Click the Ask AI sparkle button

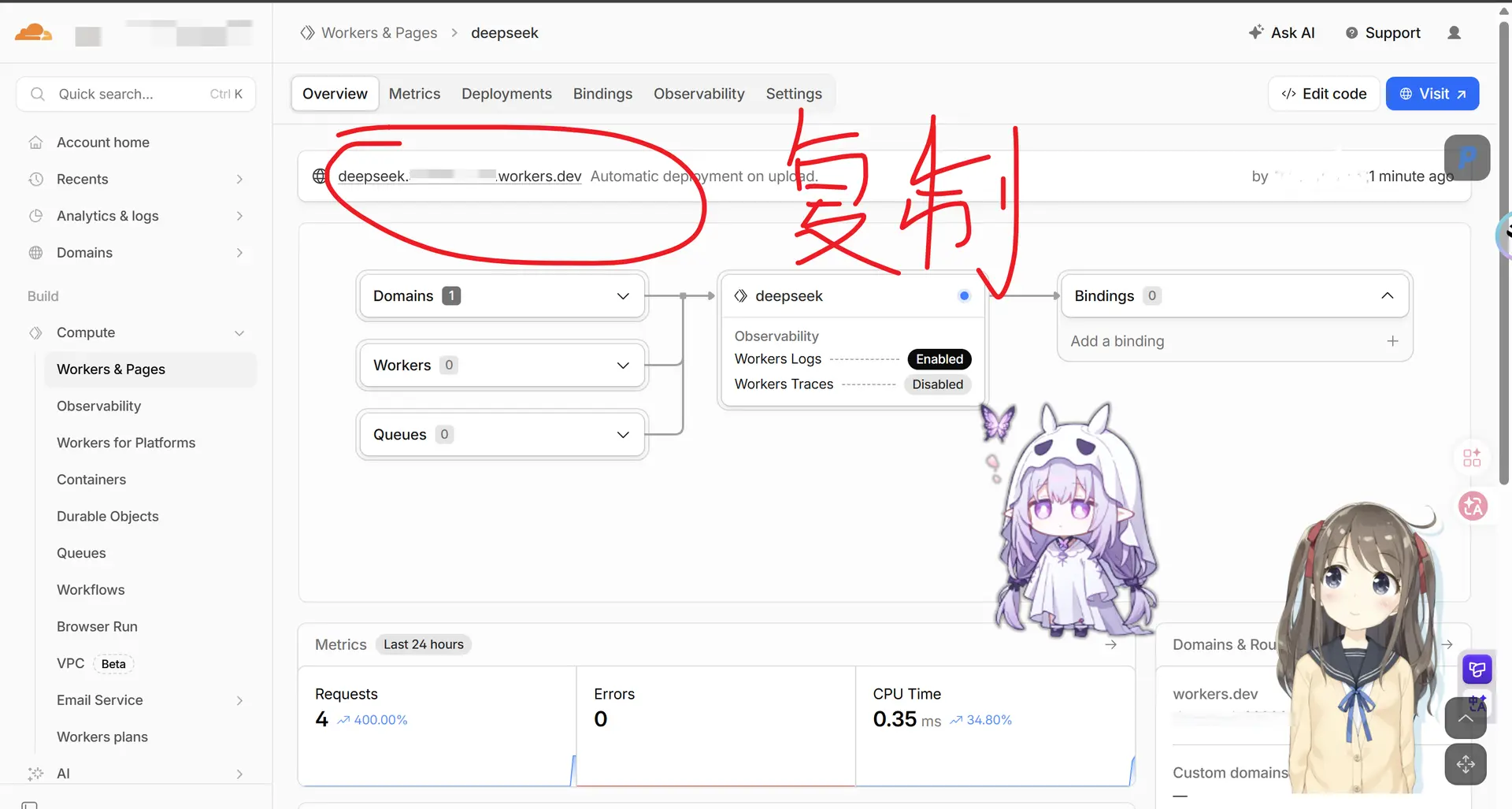click(1281, 32)
